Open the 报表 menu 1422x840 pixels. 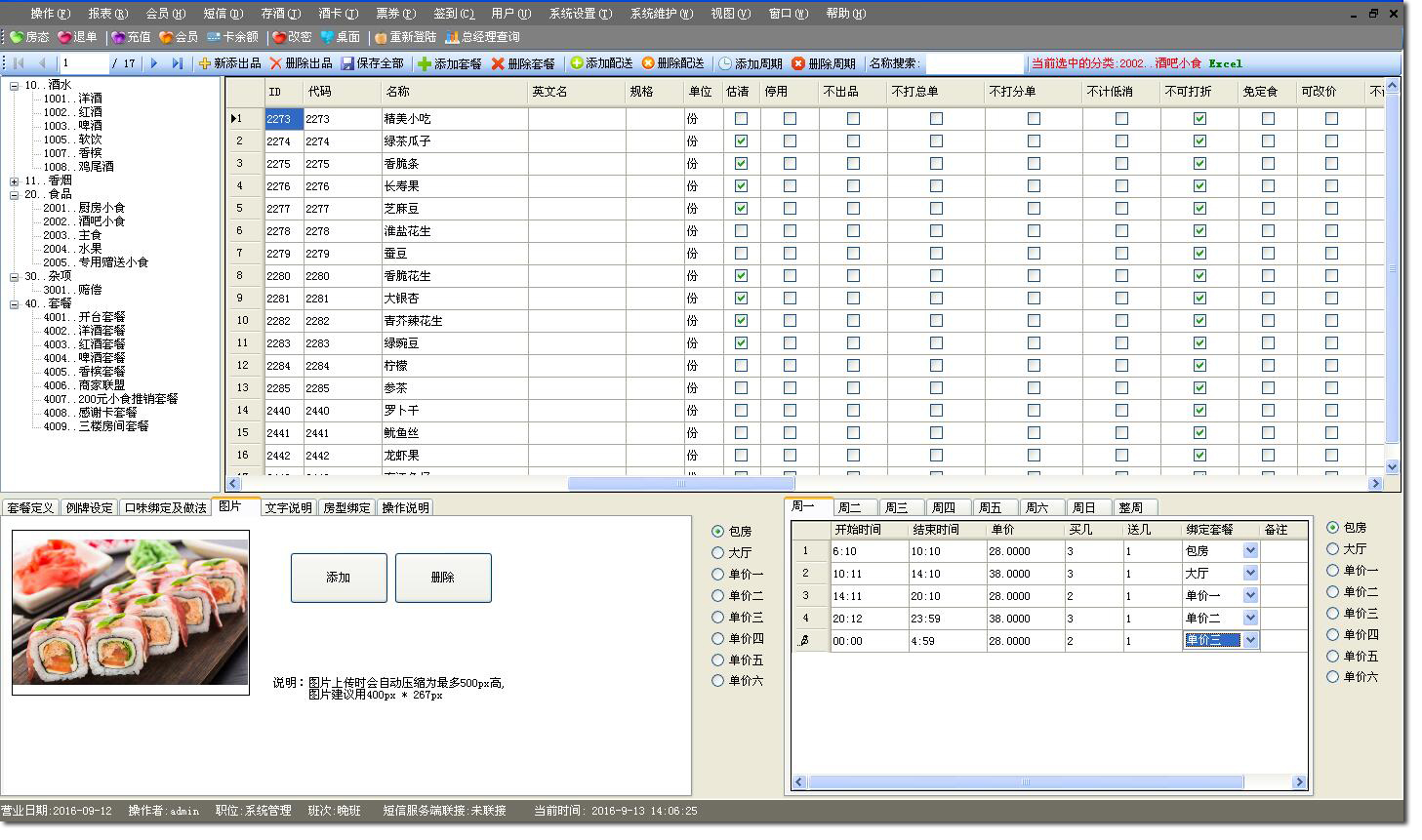(107, 14)
